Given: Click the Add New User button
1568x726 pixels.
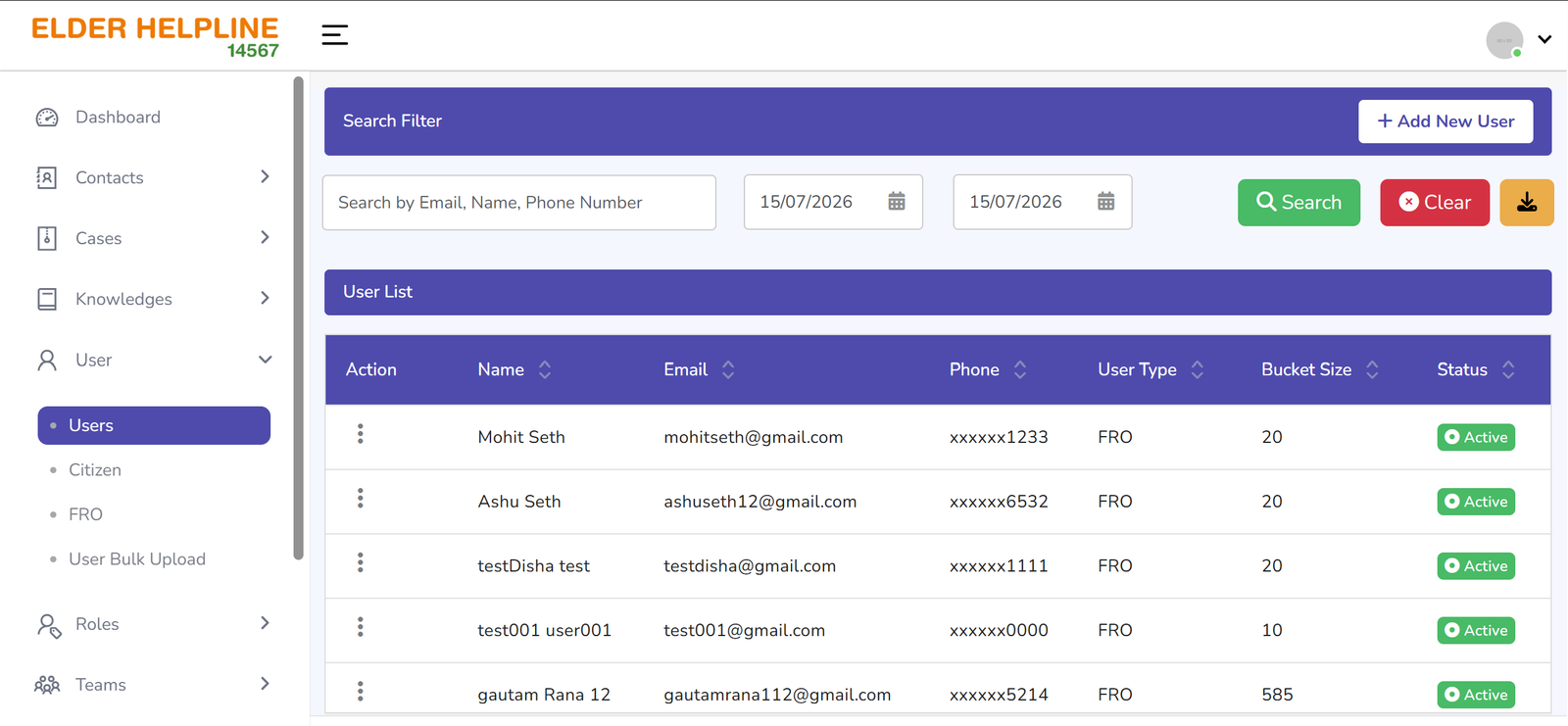Looking at the screenshot, I should (1445, 121).
